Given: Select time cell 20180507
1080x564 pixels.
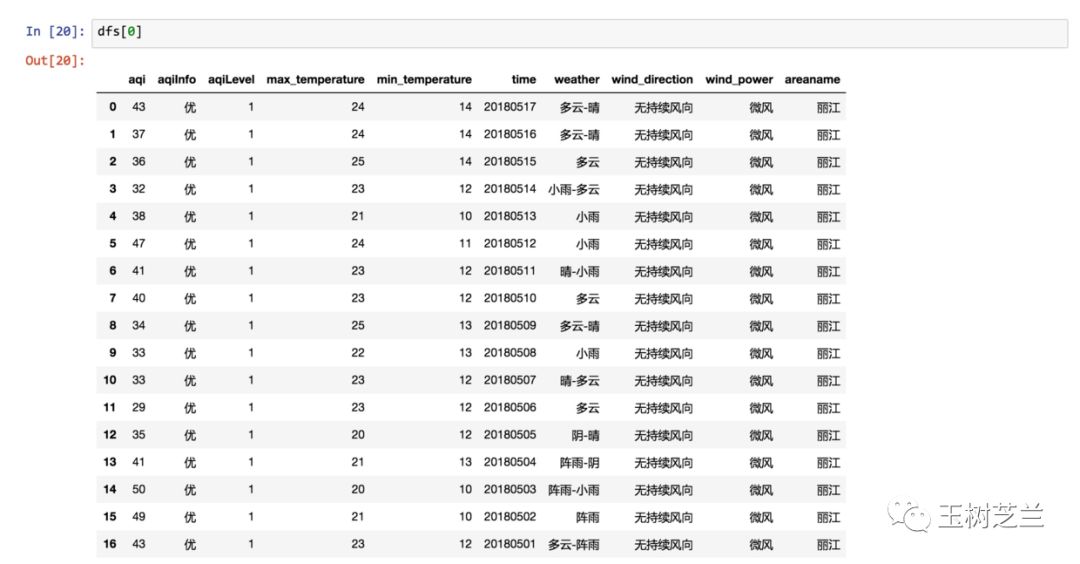Looking at the screenshot, I should (510, 380).
